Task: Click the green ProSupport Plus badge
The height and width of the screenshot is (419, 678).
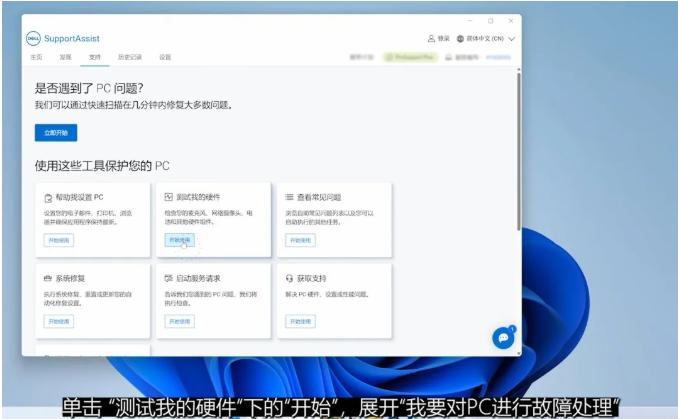Action: pos(410,57)
